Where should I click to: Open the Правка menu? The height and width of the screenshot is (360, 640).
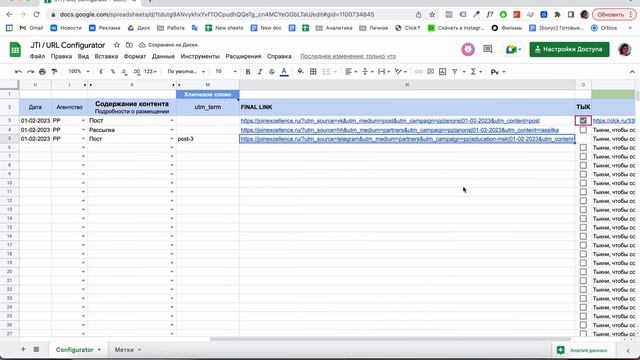pos(61,56)
